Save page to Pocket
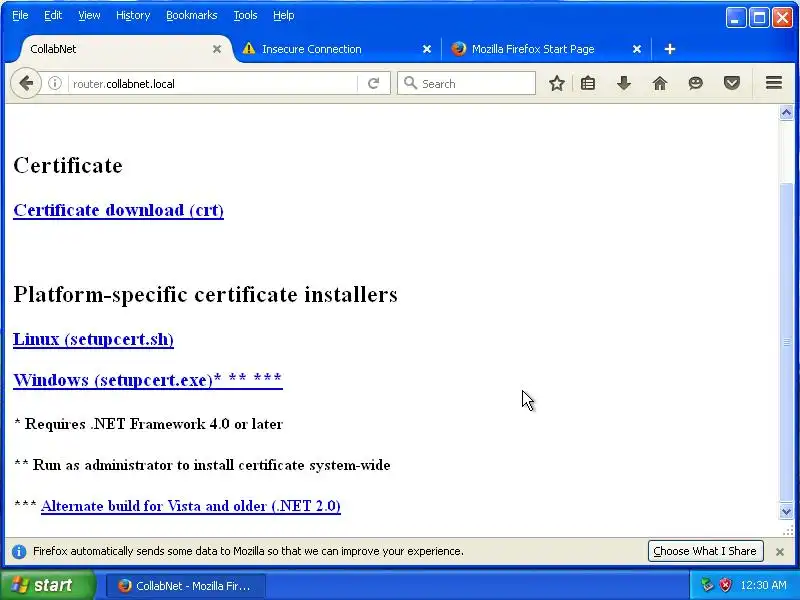Image resolution: width=800 pixels, height=600 pixels. pyautogui.click(x=732, y=83)
